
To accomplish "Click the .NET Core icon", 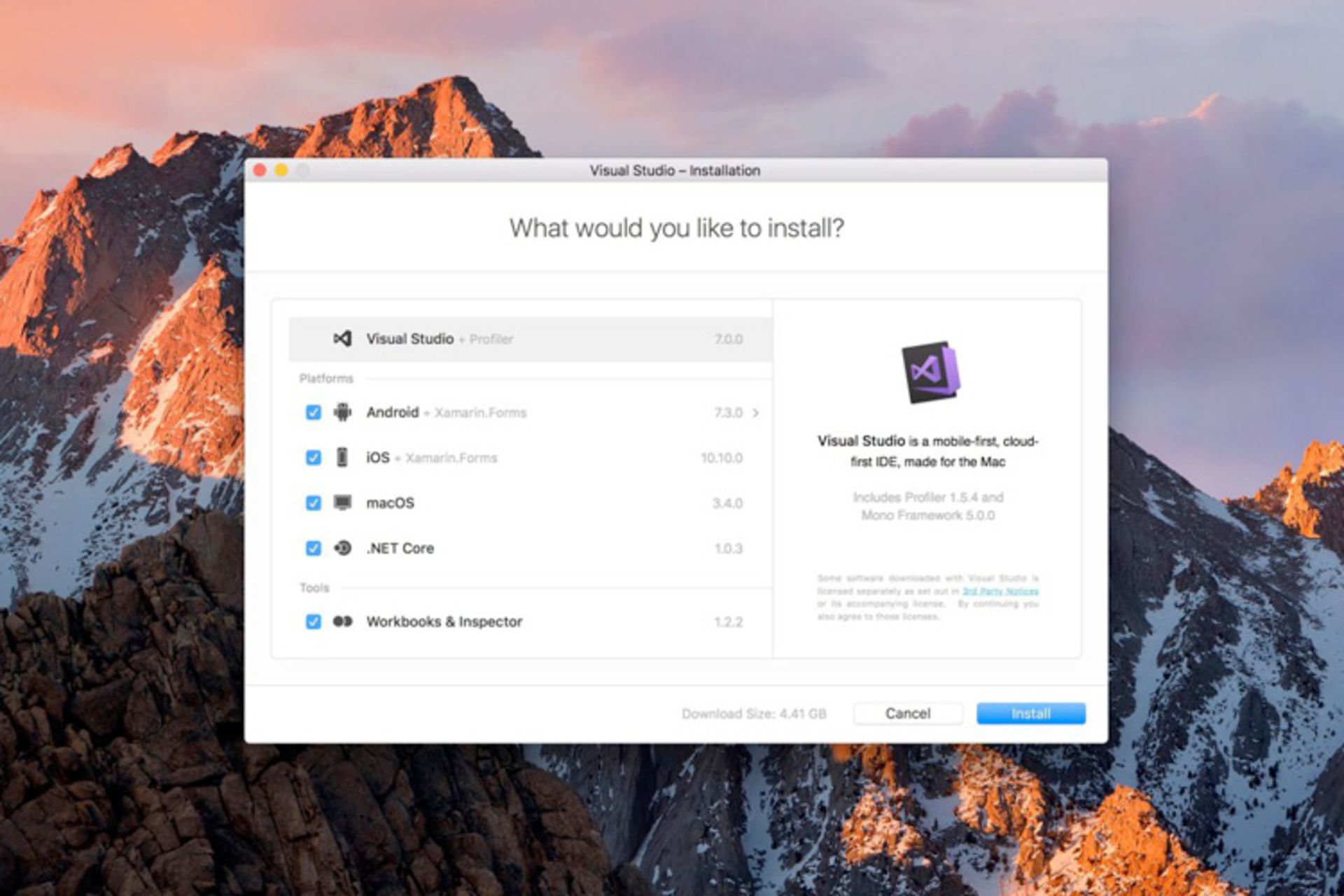I will click(342, 548).
